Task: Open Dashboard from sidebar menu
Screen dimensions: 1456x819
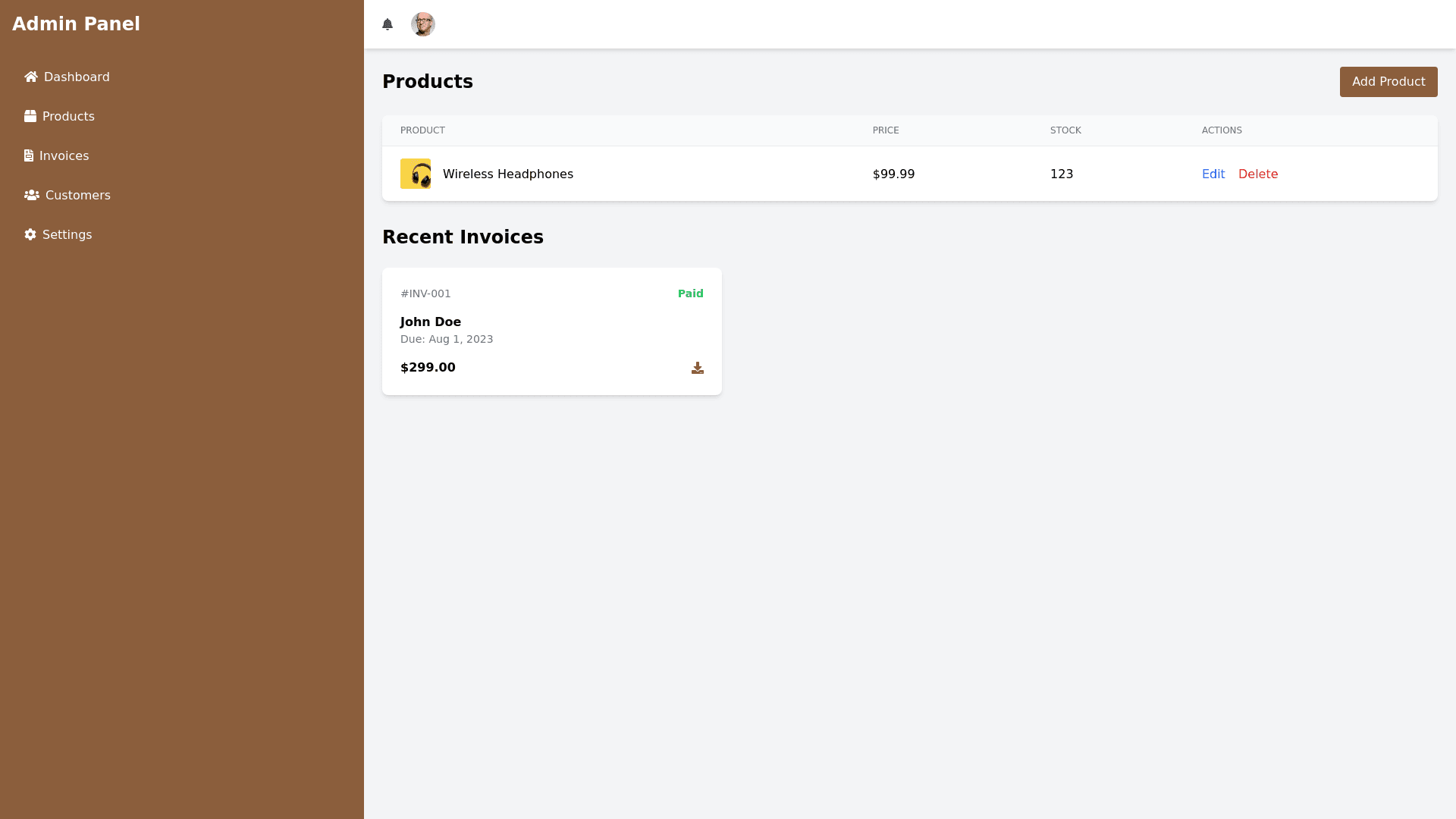Action: tap(77, 77)
